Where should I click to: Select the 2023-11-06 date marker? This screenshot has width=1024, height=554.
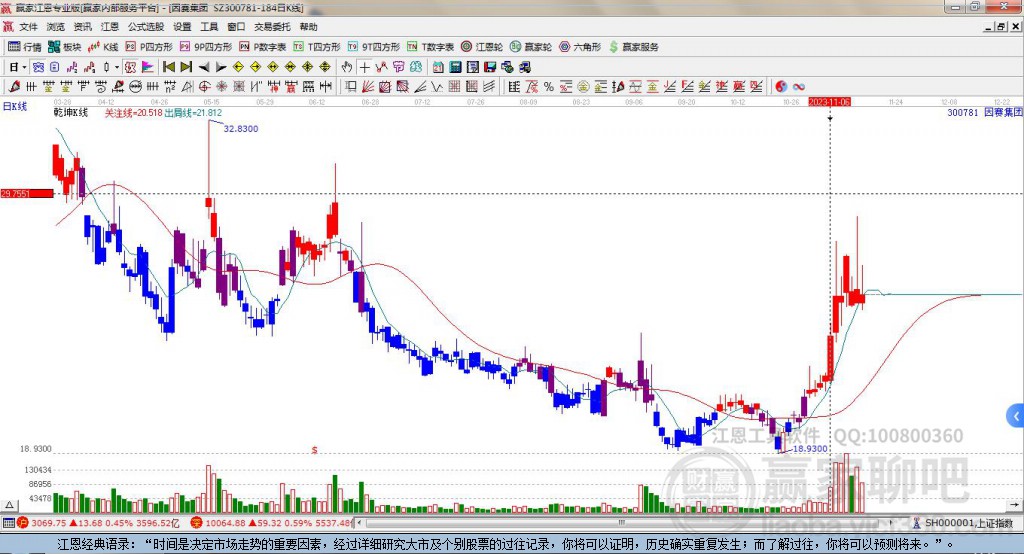coord(829,102)
